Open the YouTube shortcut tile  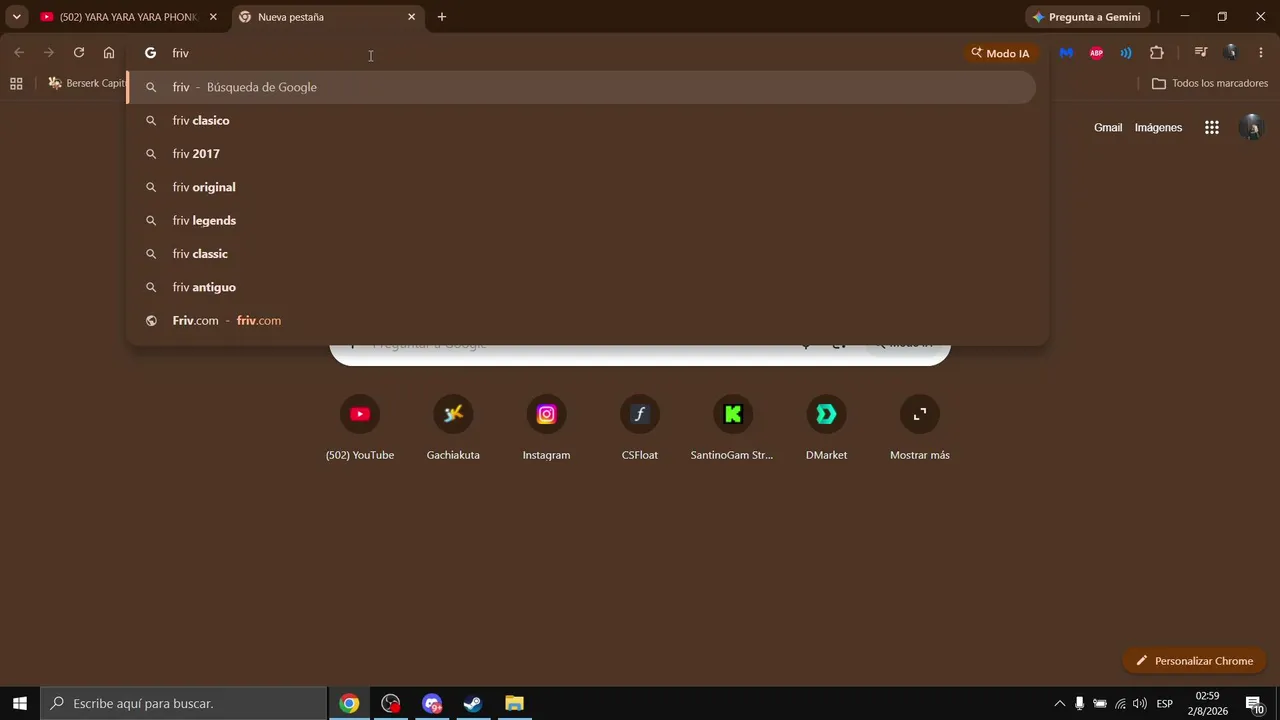[x=360, y=427]
